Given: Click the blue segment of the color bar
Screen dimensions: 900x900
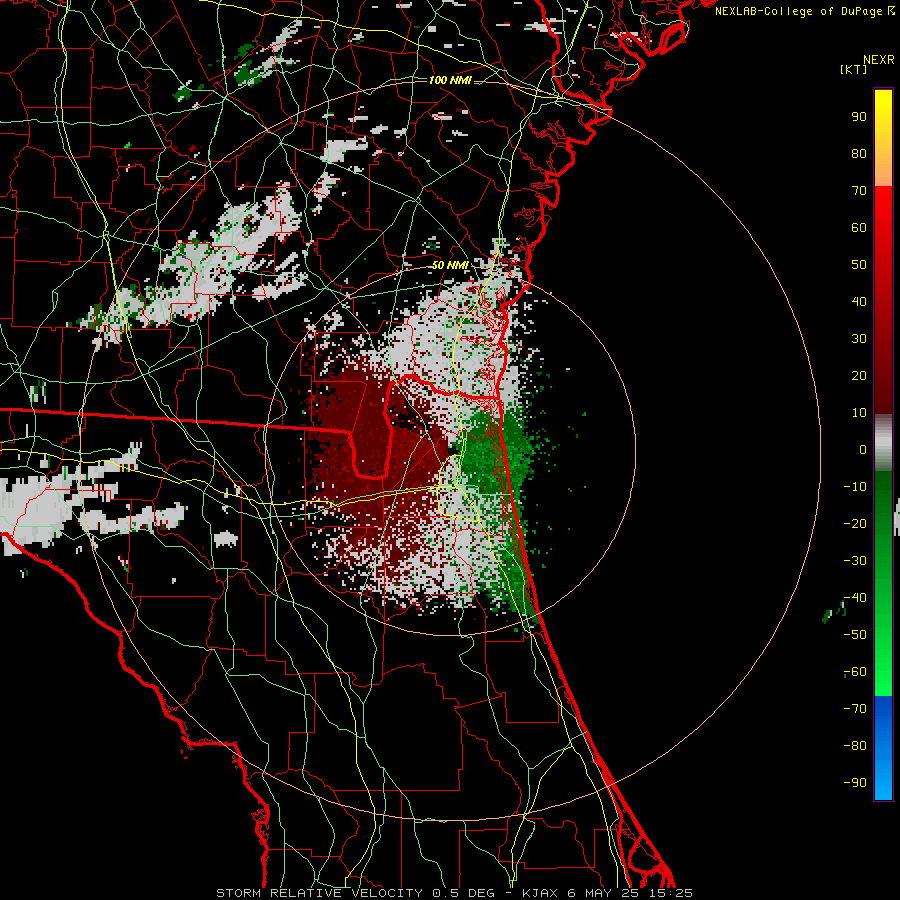Looking at the screenshot, I should pyautogui.click(x=883, y=748).
